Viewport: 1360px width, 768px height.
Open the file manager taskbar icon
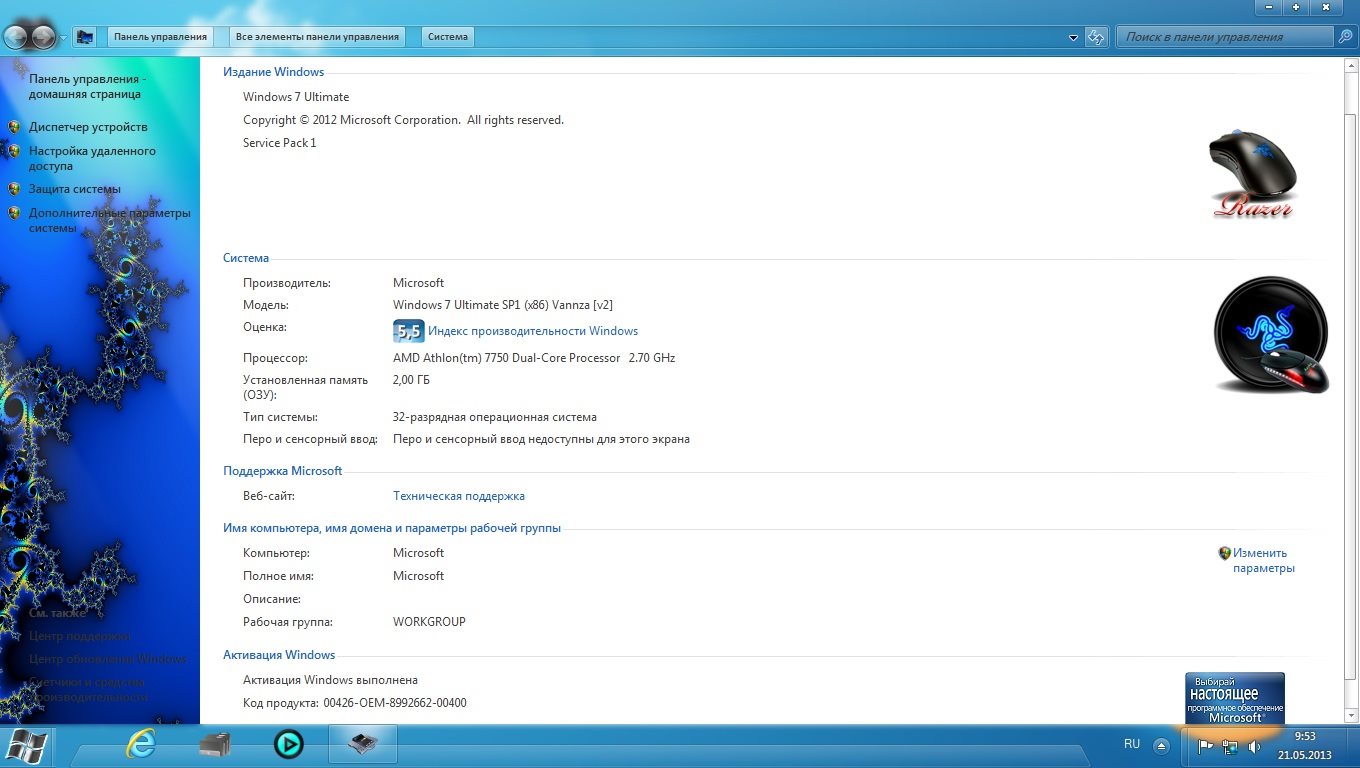click(x=215, y=744)
